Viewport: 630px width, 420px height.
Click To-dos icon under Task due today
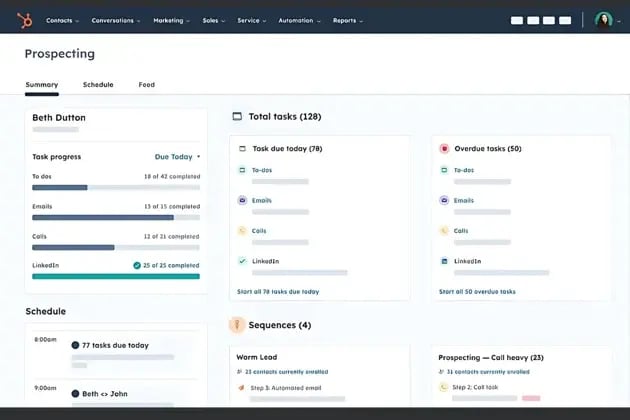[242, 170]
